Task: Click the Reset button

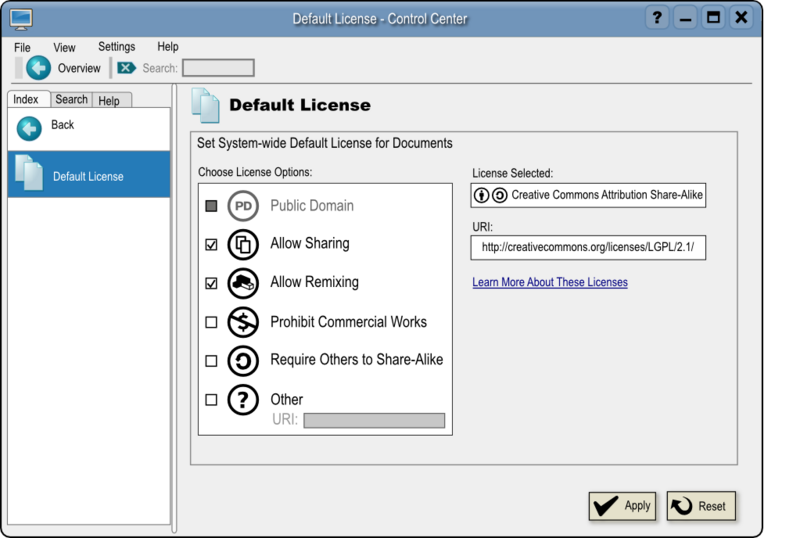Action: (x=701, y=506)
